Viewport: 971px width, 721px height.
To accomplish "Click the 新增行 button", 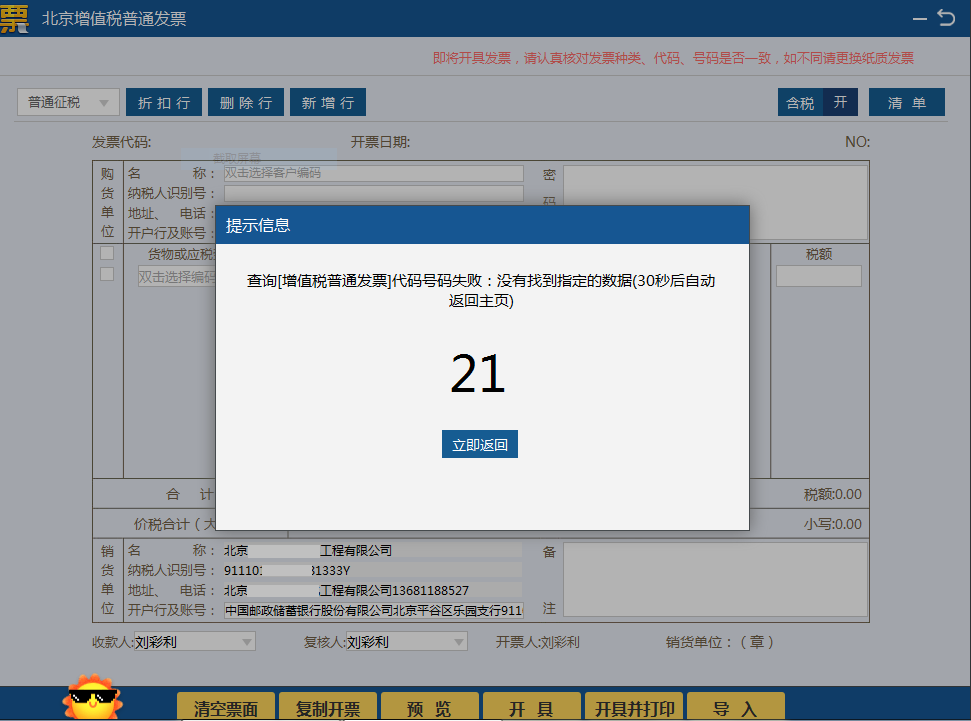I will pyautogui.click(x=328, y=102).
